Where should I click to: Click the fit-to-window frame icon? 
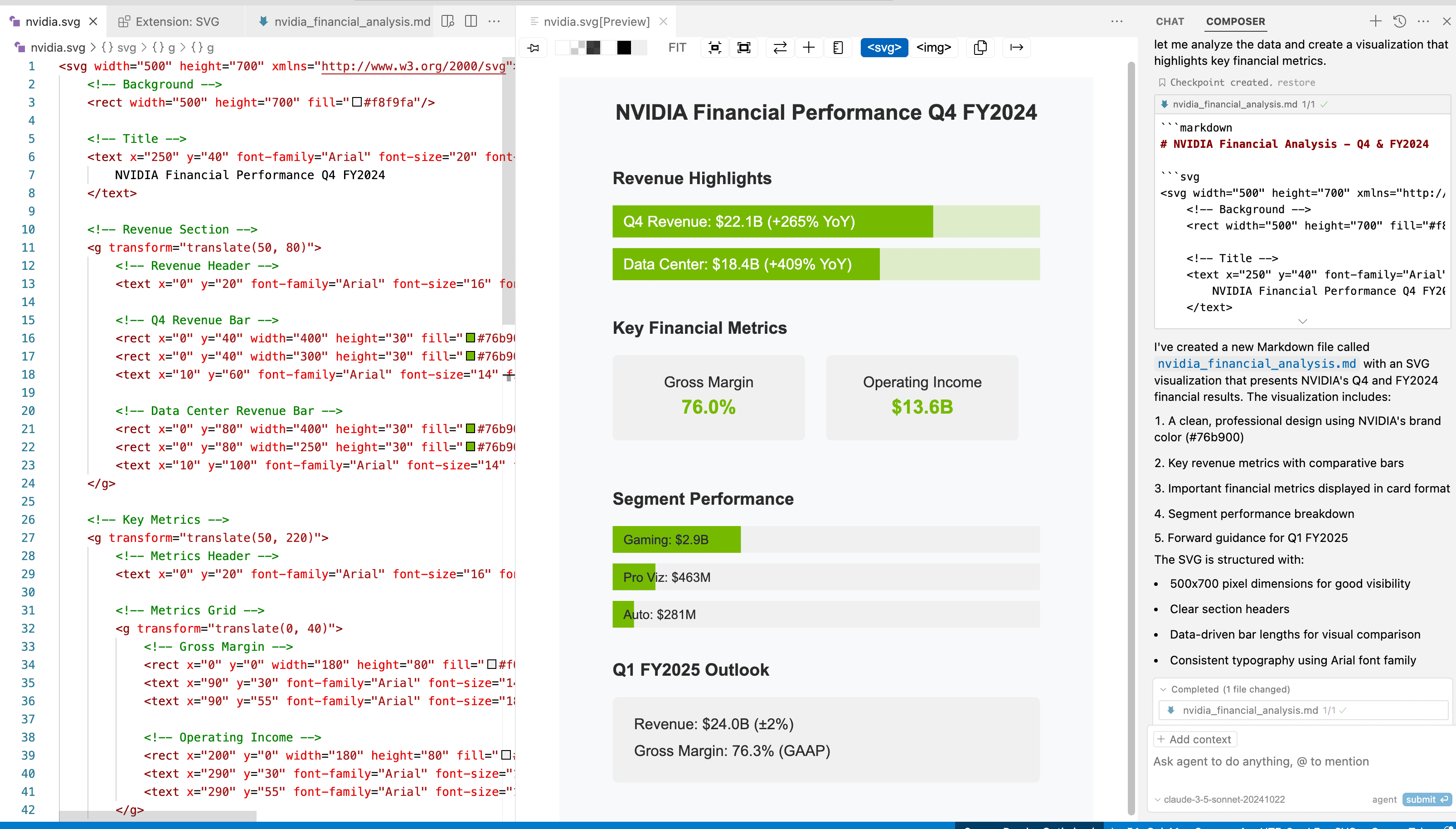[x=744, y=48]
